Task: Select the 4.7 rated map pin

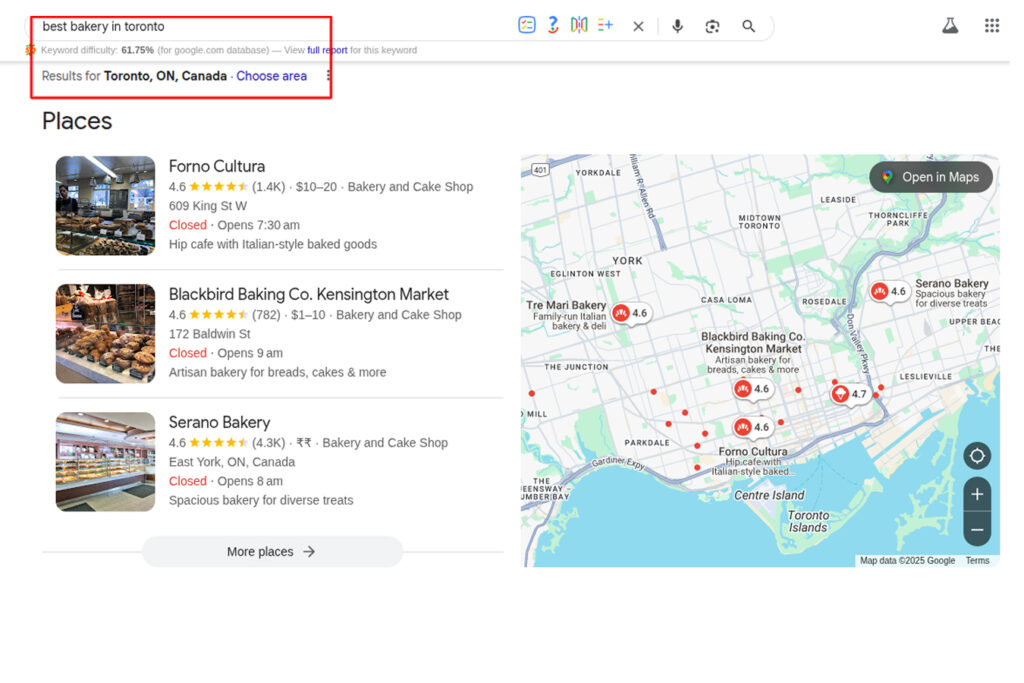Action: (x=850, y=394)
